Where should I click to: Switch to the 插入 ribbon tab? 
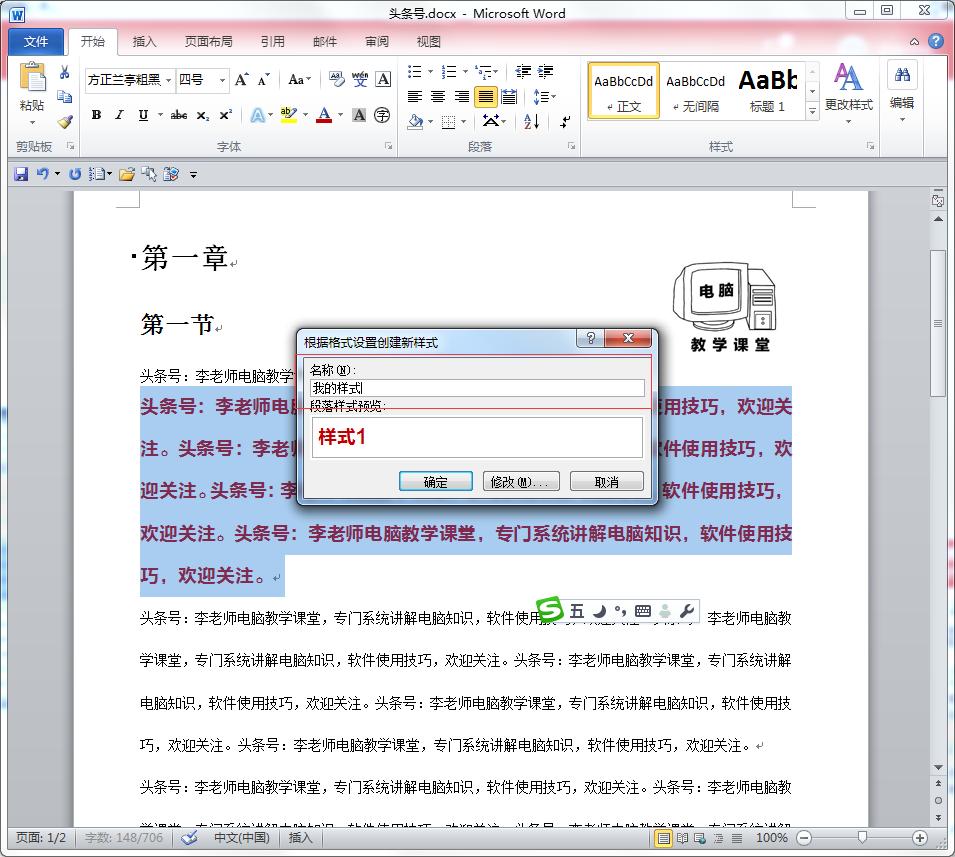click(x=143, y=41)
